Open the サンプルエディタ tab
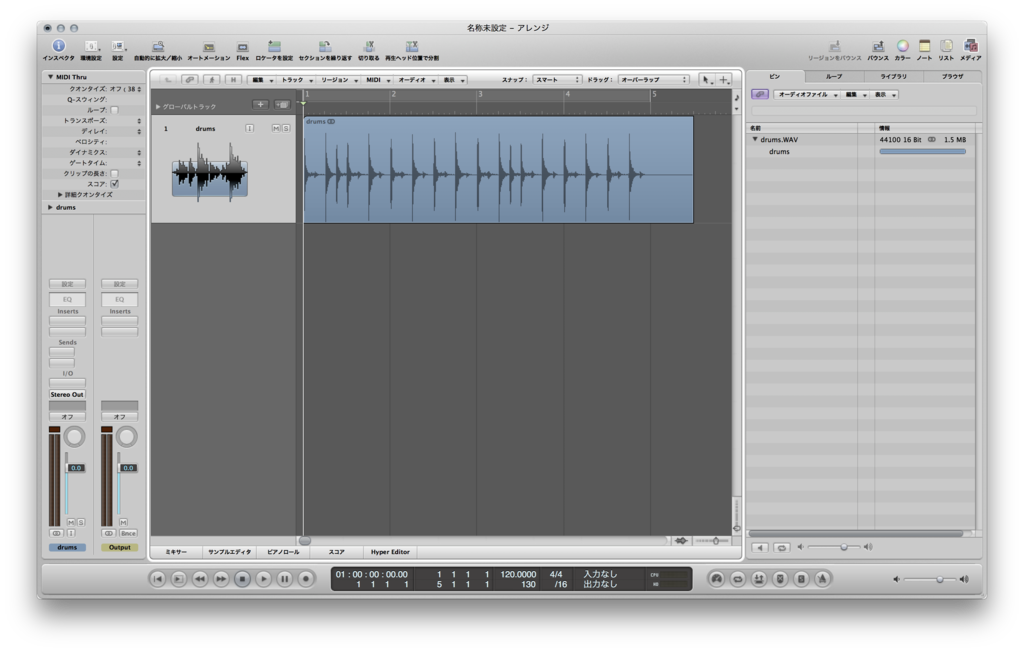Image resolution: width=1024 pixels, height=652 pixels. [229, 552]
